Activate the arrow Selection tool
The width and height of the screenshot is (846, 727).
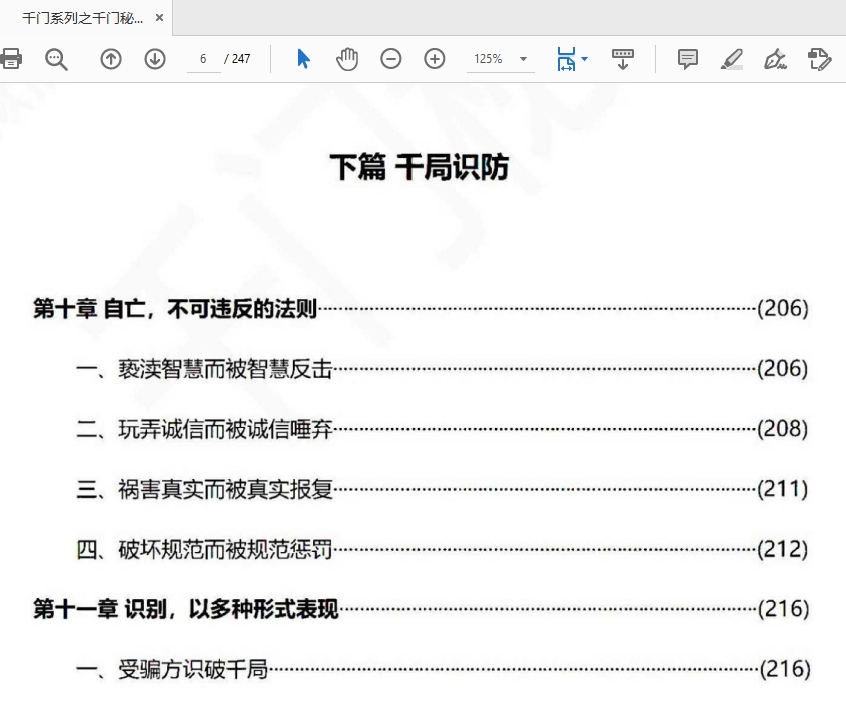click(303, 59)
